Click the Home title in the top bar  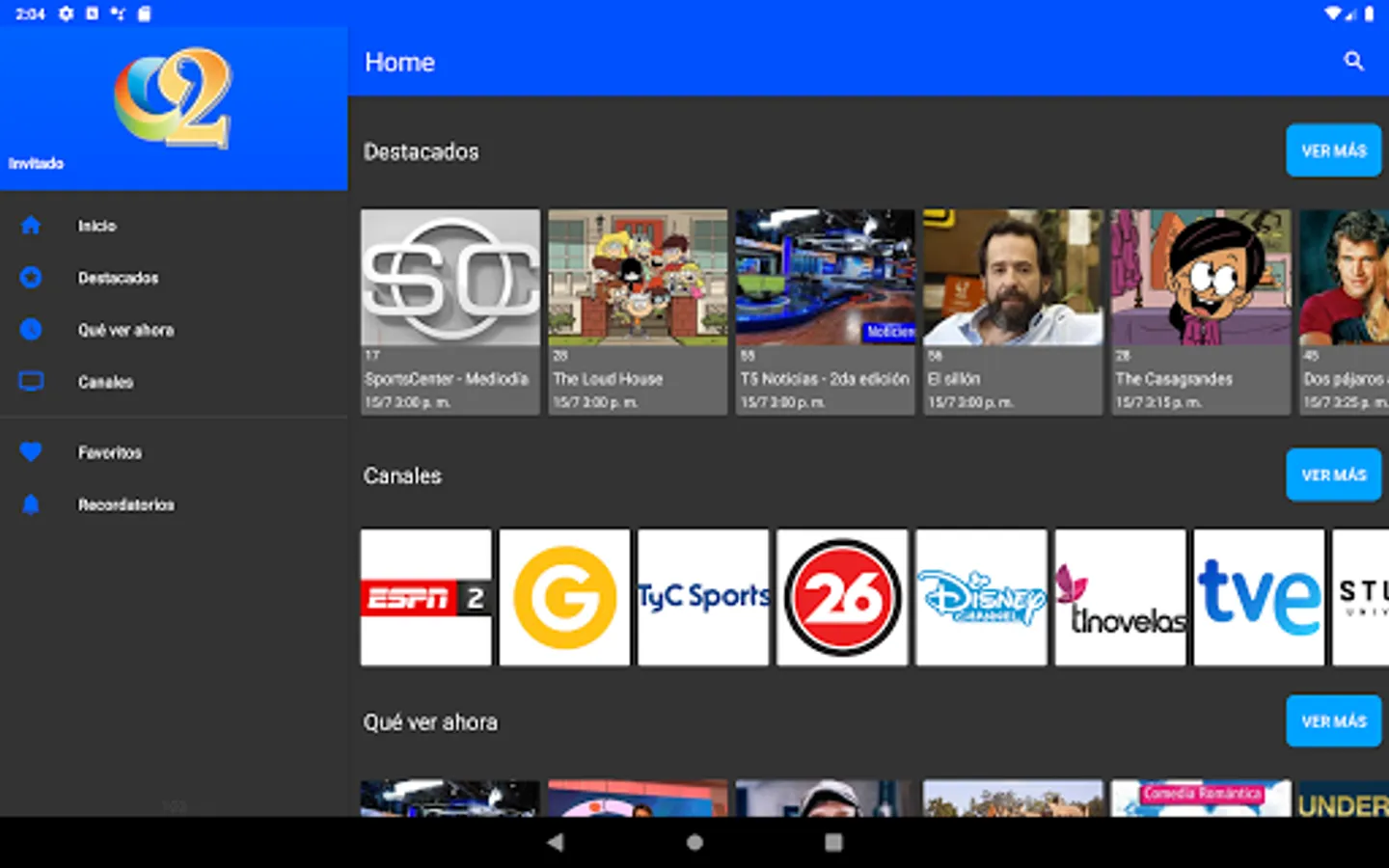[x=399, y=63]
